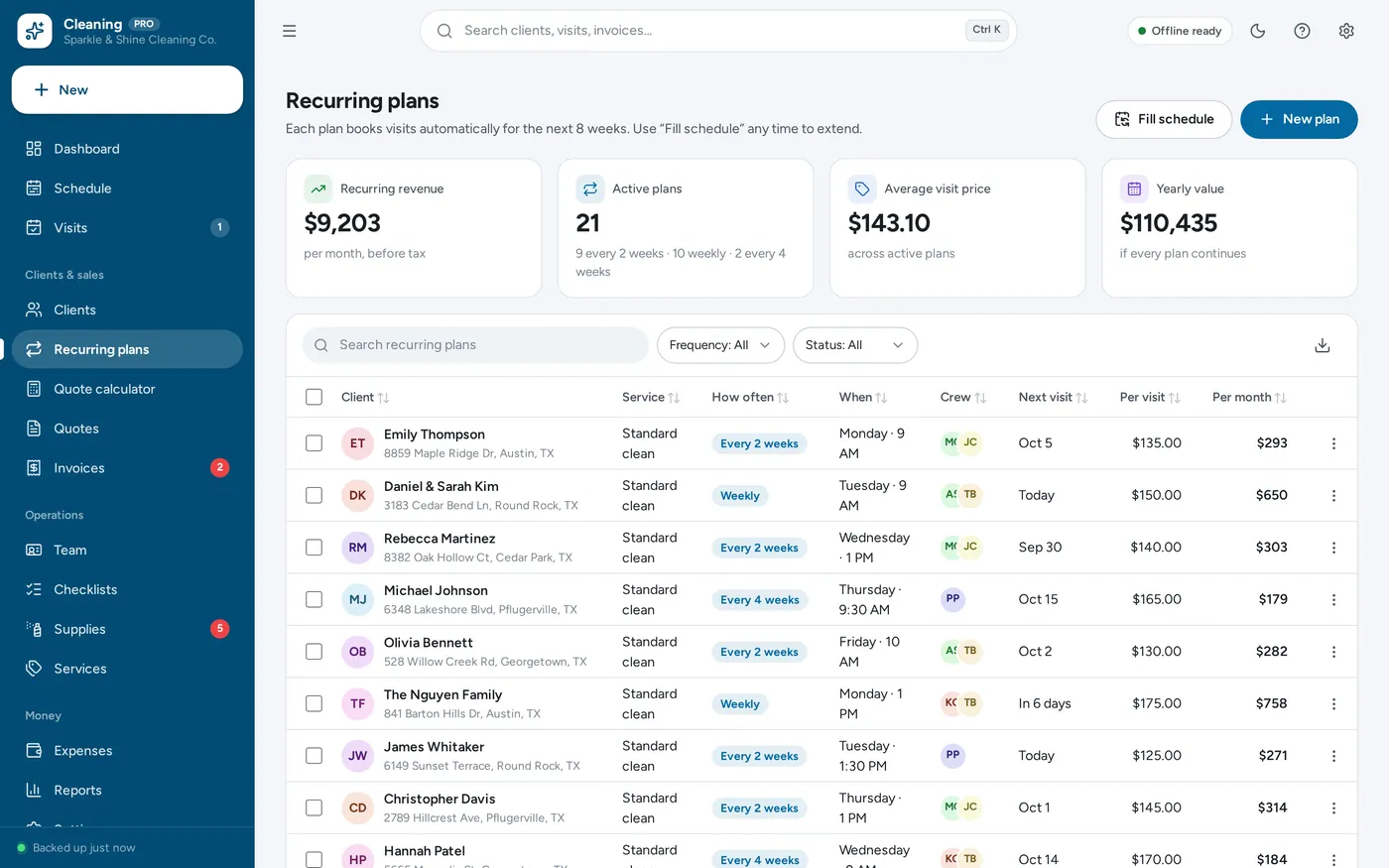The height and width of the screenshot is (868, 1389).
Task: Click the global search clients, visits, invoices field
Action: pyautogui.click(x=718, y=31)
